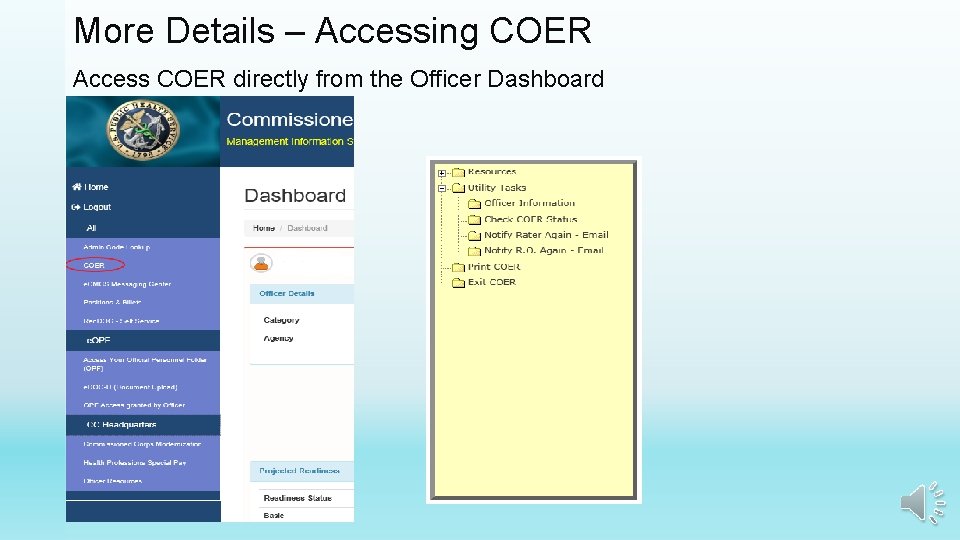Screen dimensions: 960x540
Task: Open Admin Code Lookup in sidebar
Action: click(116, 247)
